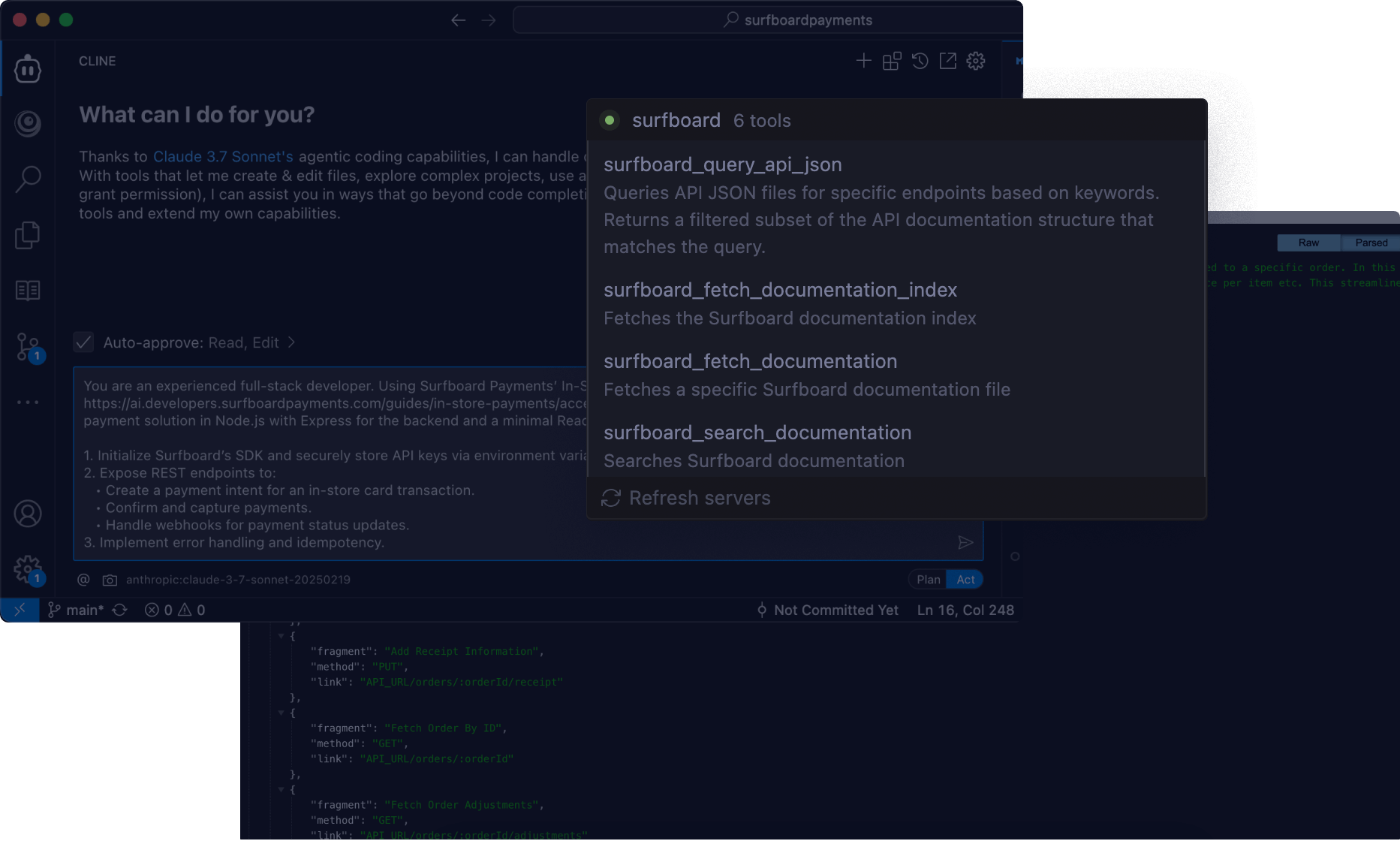1400x844 pixels.
Task: Click the surfboard server green status dot
Action: [610, 120]
